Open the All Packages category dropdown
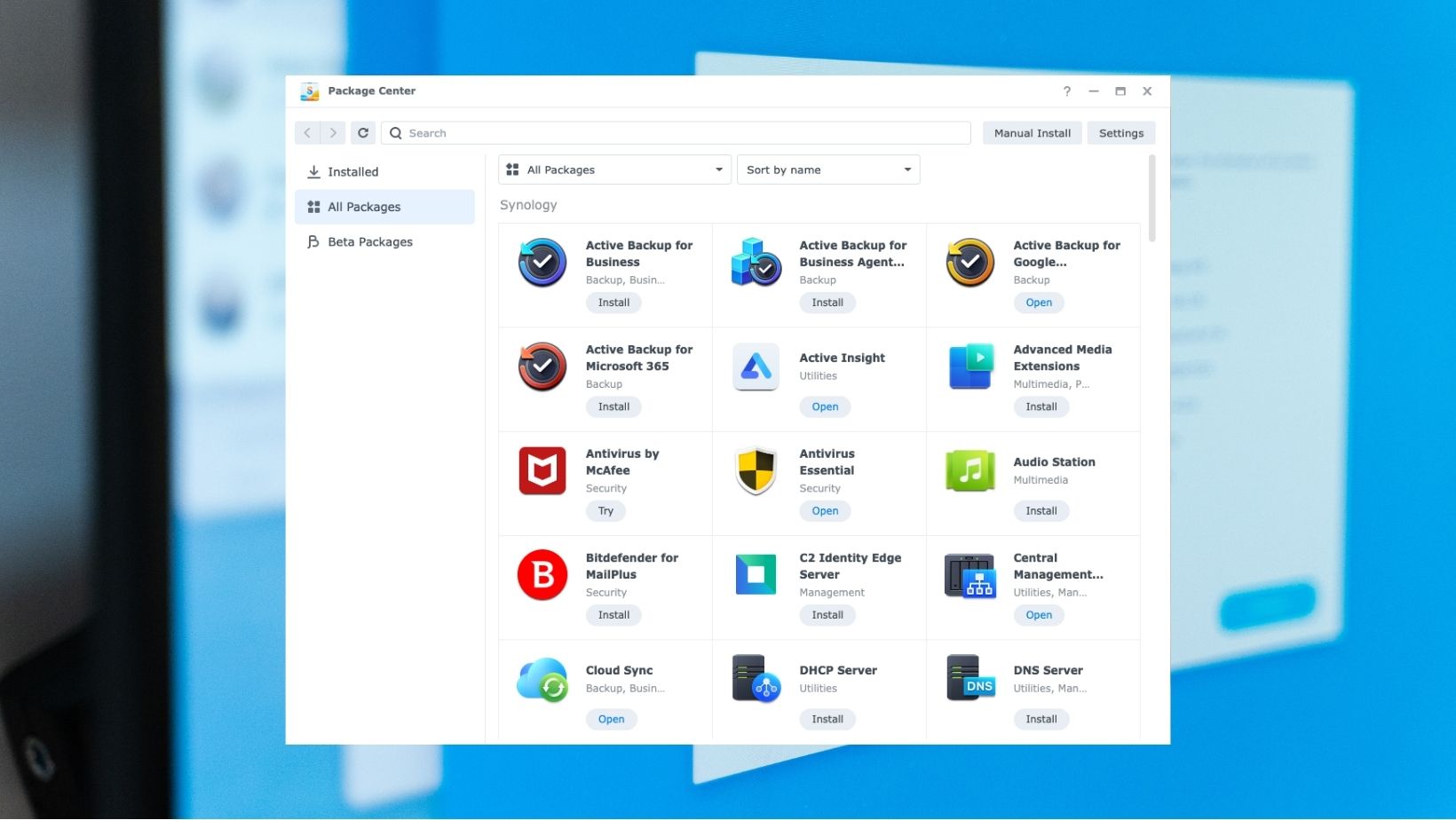This screenshot has width=1456, height=820. coord(615,170)
